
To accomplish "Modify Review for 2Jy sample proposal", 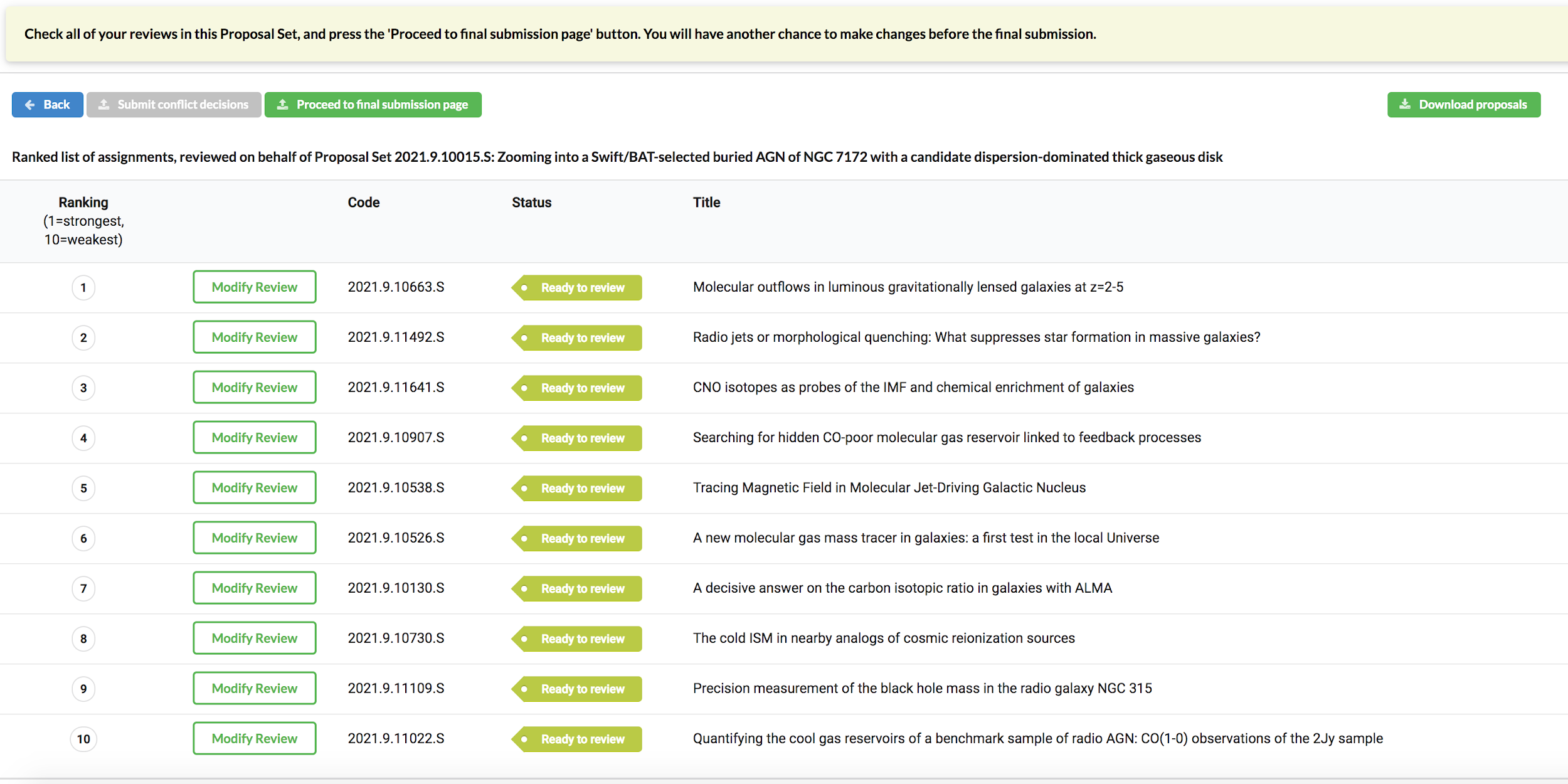I will (254, 739).
